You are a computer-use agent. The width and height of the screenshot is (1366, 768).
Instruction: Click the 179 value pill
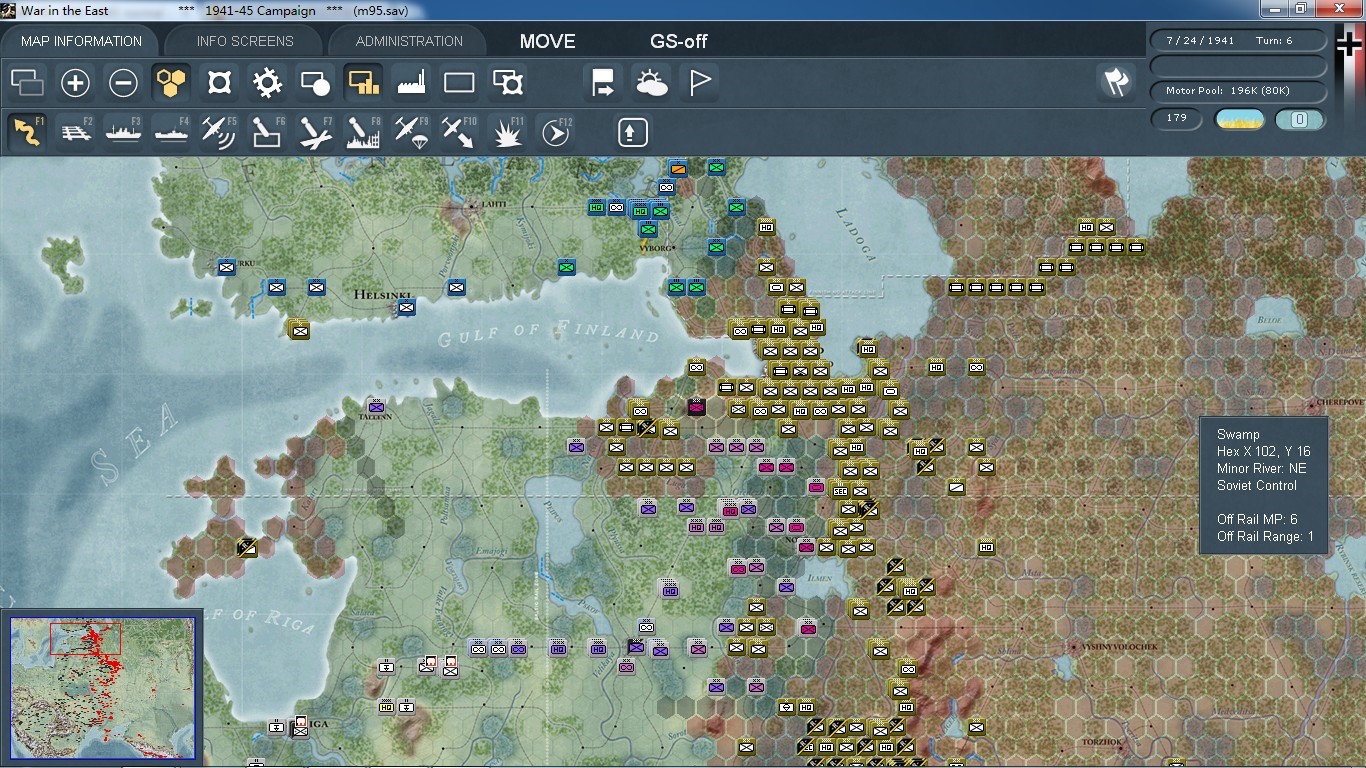[1177, 118]
